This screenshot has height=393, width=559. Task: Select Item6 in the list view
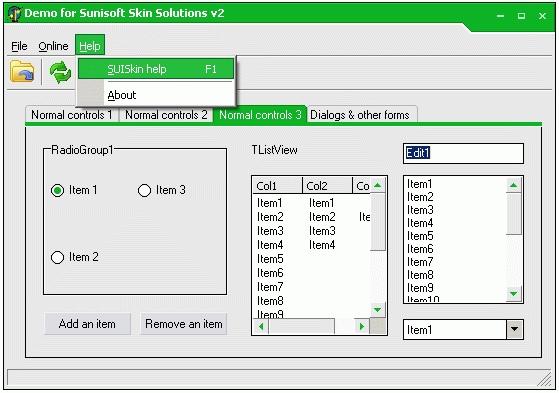270,273
